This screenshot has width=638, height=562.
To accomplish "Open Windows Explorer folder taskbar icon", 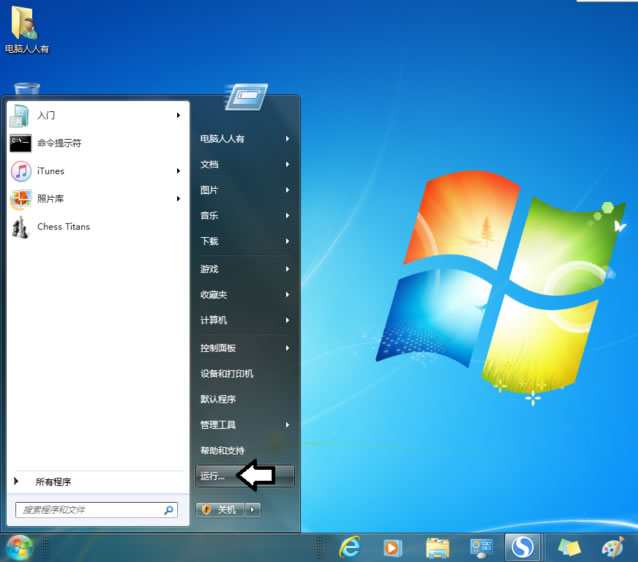I will coord(437,548).
